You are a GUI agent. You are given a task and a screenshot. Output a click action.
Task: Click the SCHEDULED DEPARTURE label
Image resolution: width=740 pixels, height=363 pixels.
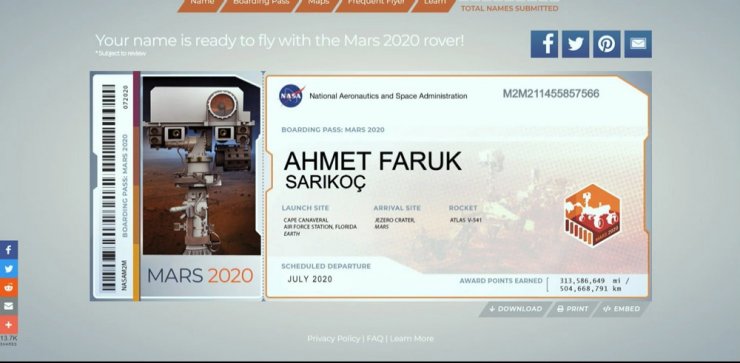click(326, 266)
